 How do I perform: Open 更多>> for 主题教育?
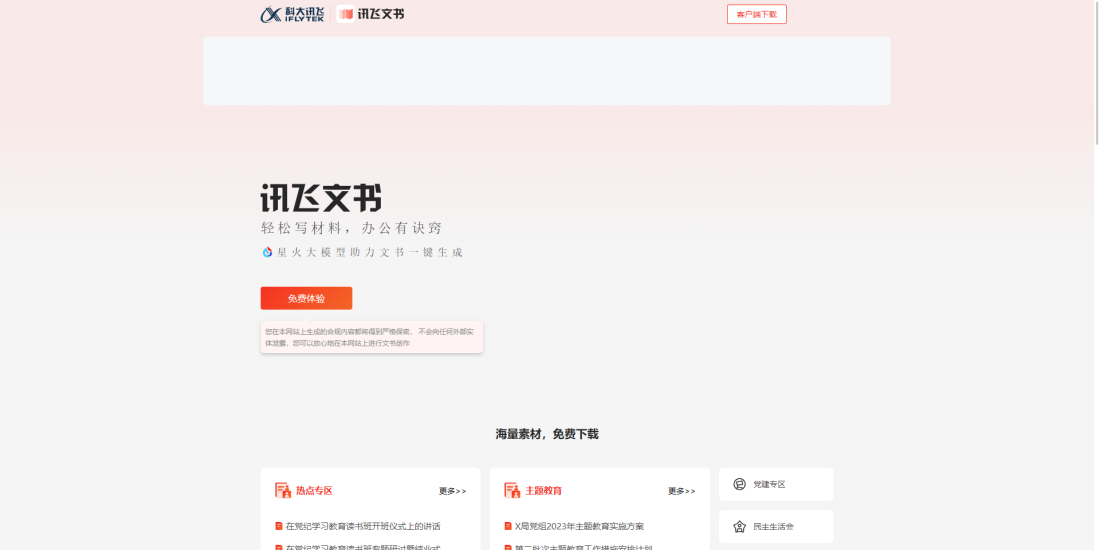[x=682, y=491]
